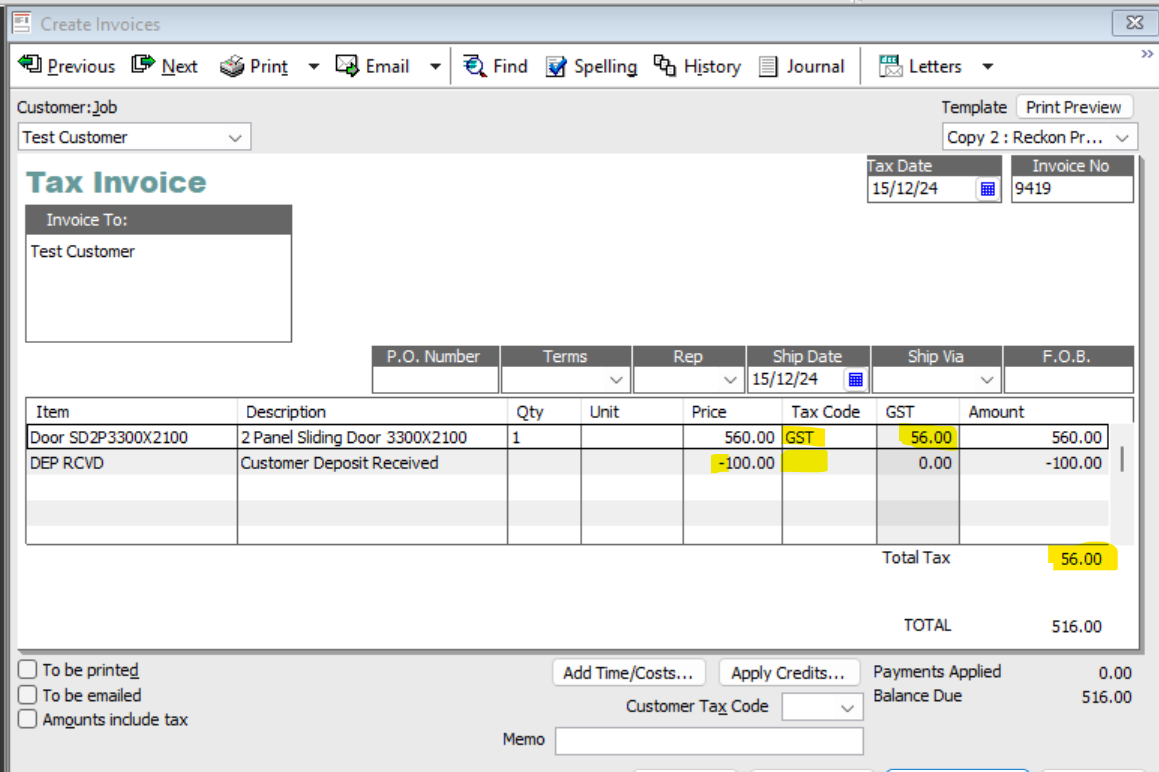Screen dimensions: 1159x772
Task: Click the GST tax code cell
Action: pyautogui.click(x=829, y=437)
